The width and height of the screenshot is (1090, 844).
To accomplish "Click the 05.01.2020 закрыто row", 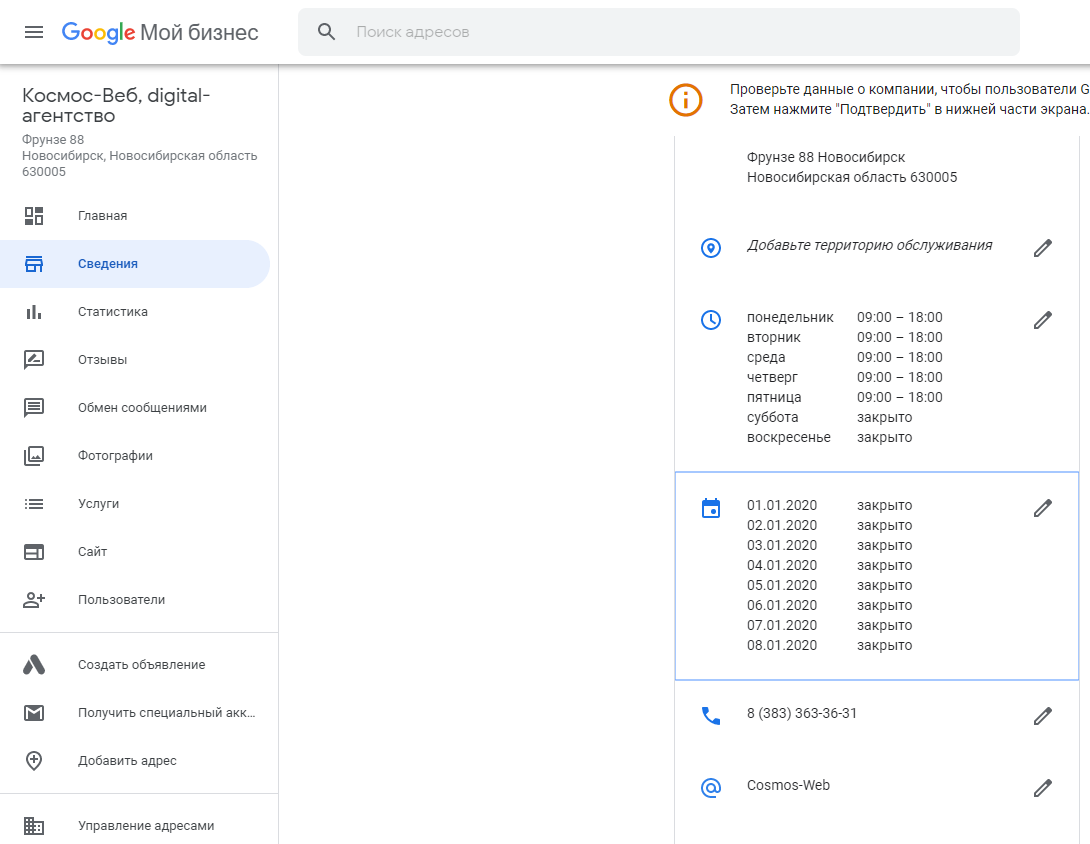I will click(829, 585).
